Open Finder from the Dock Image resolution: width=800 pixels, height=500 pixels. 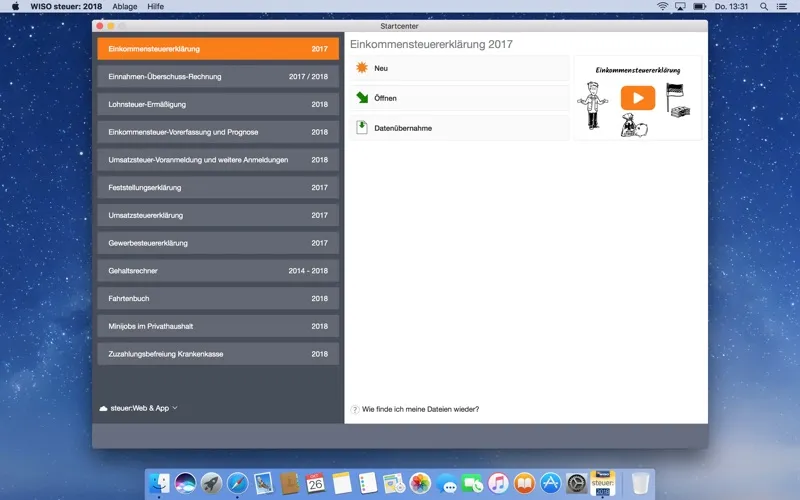pos(159,483)
